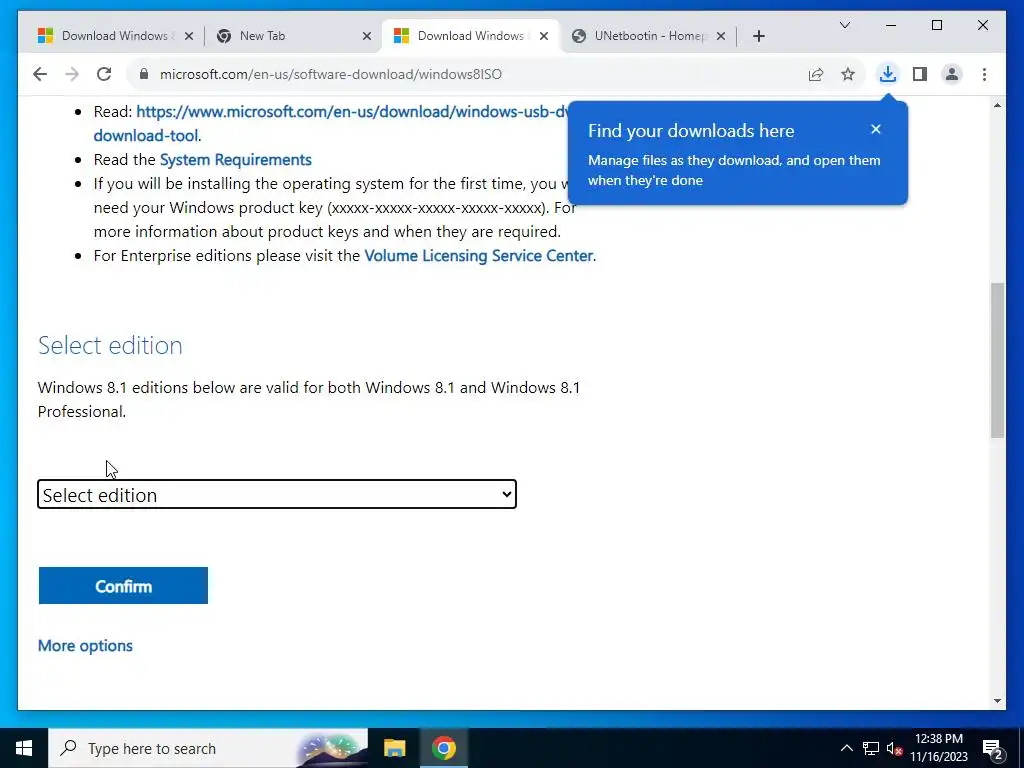Open the Select edition dropdown
Screen dimensions: 1024x768
pos(277,494)
